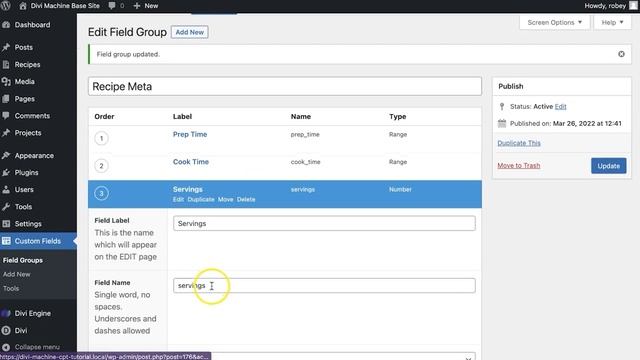Click the Range type cell in Prep Time row
This screenshot has width=640, height=360.
pos(398,134)
